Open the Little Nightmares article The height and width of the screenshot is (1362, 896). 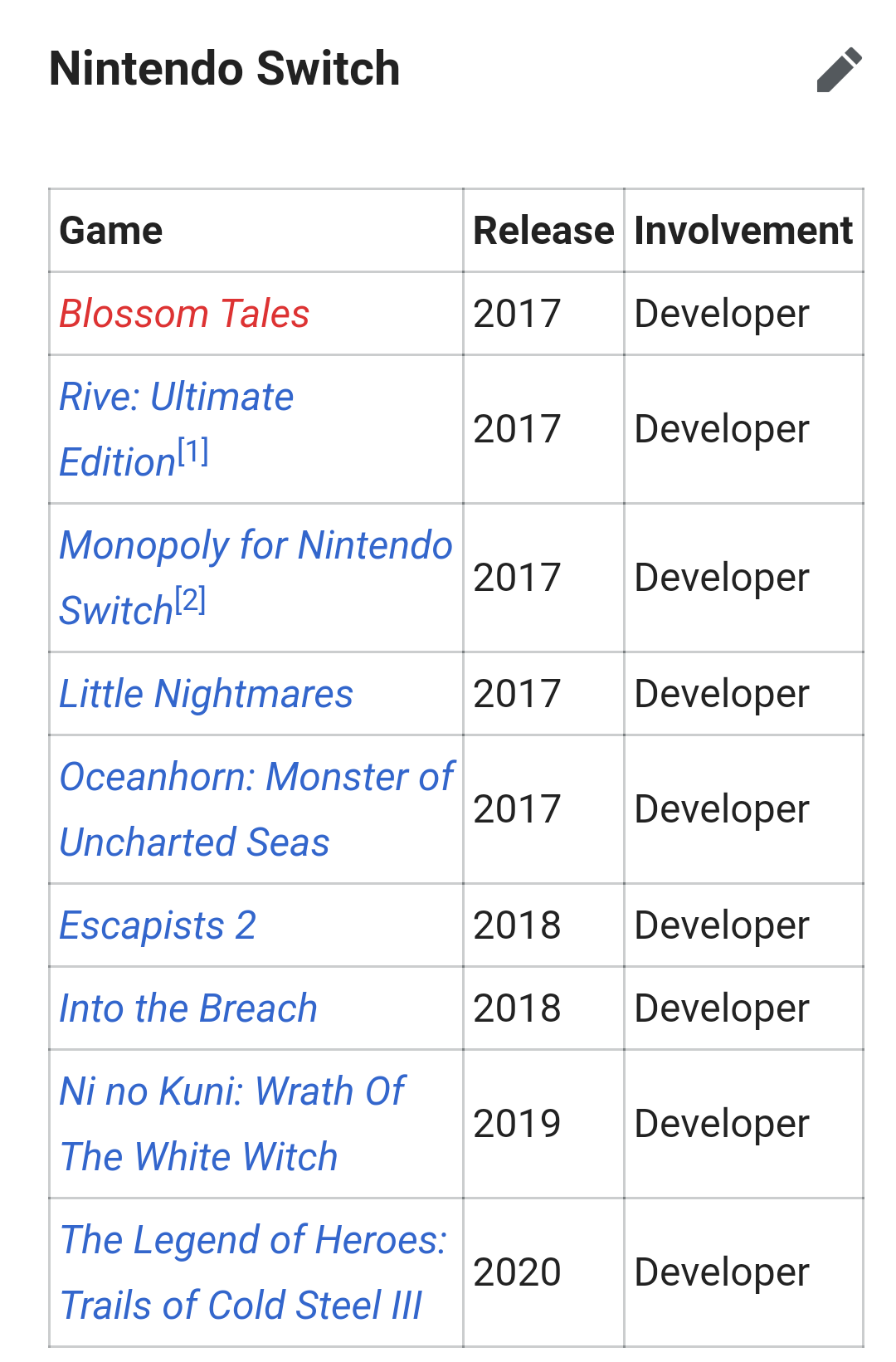[206, 694]
